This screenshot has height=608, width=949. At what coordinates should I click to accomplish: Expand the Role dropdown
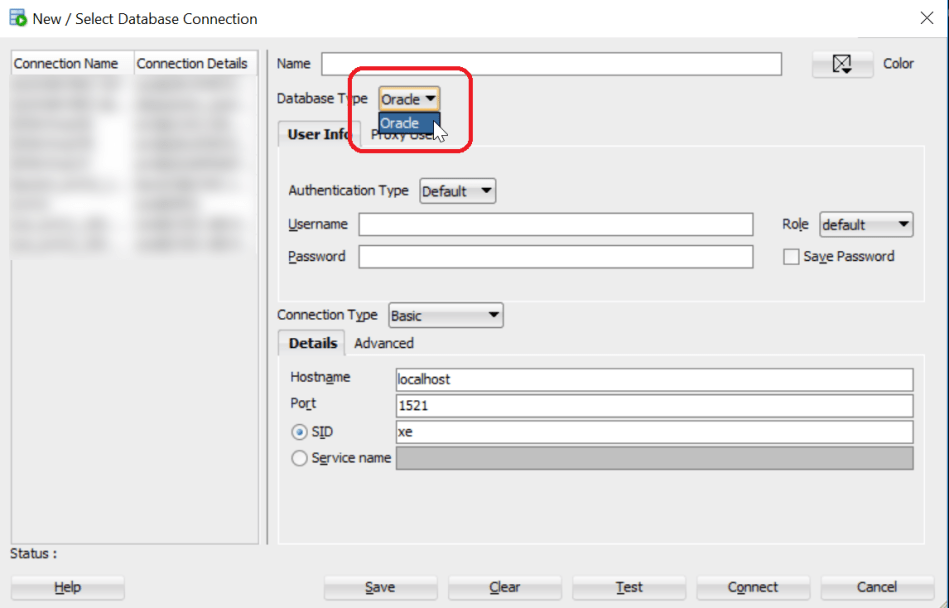pos(866,225)
